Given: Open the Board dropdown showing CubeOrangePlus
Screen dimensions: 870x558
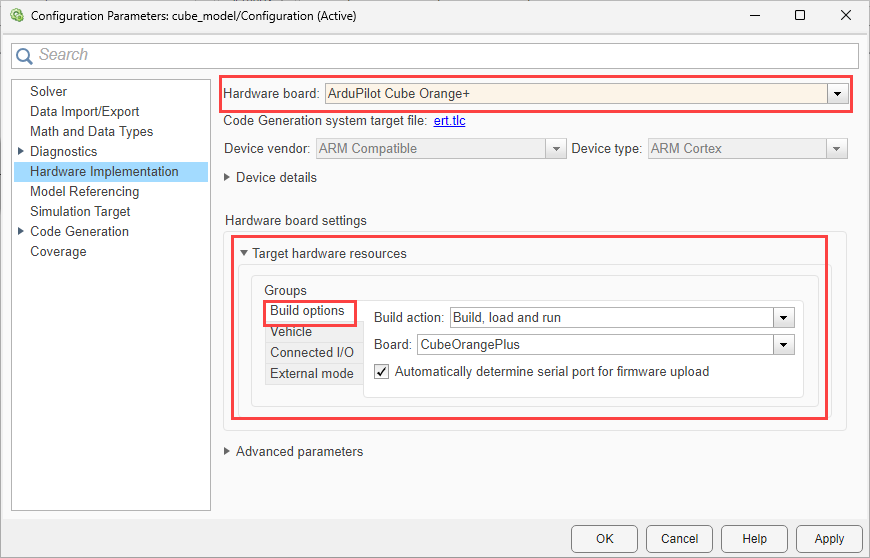Looking at the screenshot, I should tap(783, 344).
